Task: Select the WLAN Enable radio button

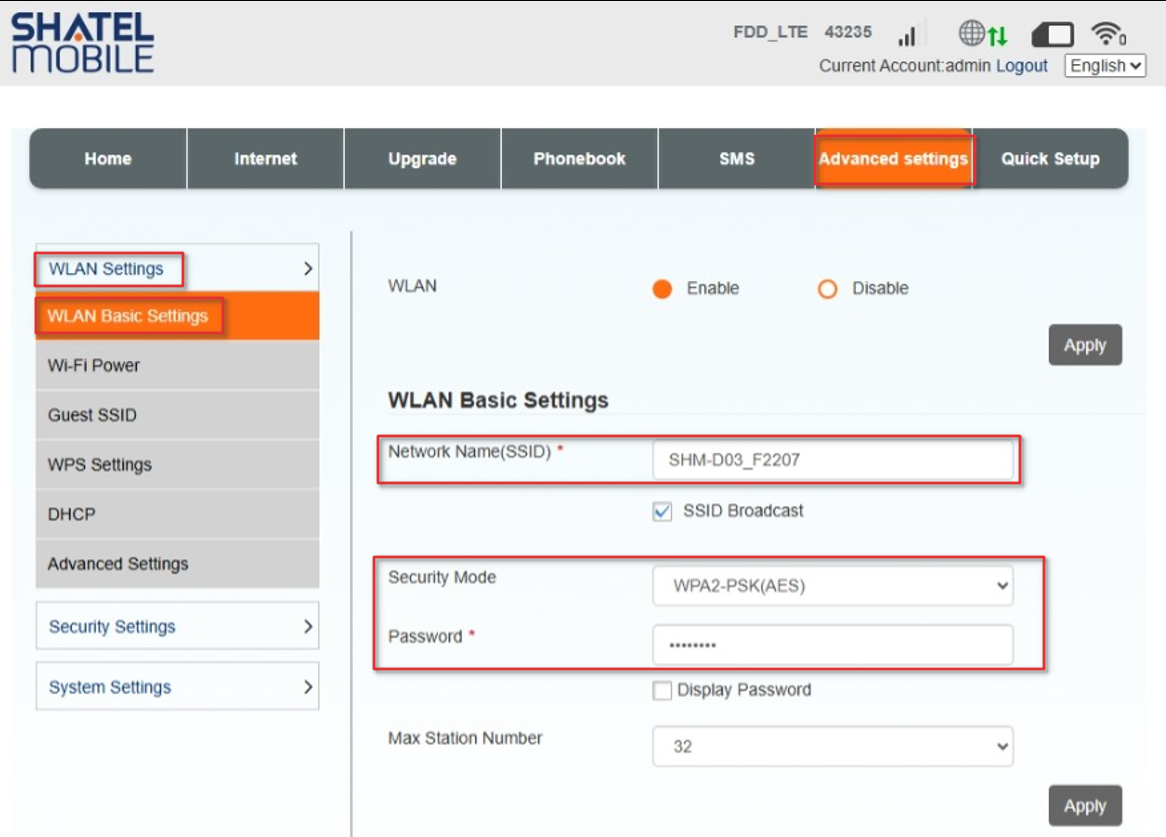Action: (x=662, y=288)
